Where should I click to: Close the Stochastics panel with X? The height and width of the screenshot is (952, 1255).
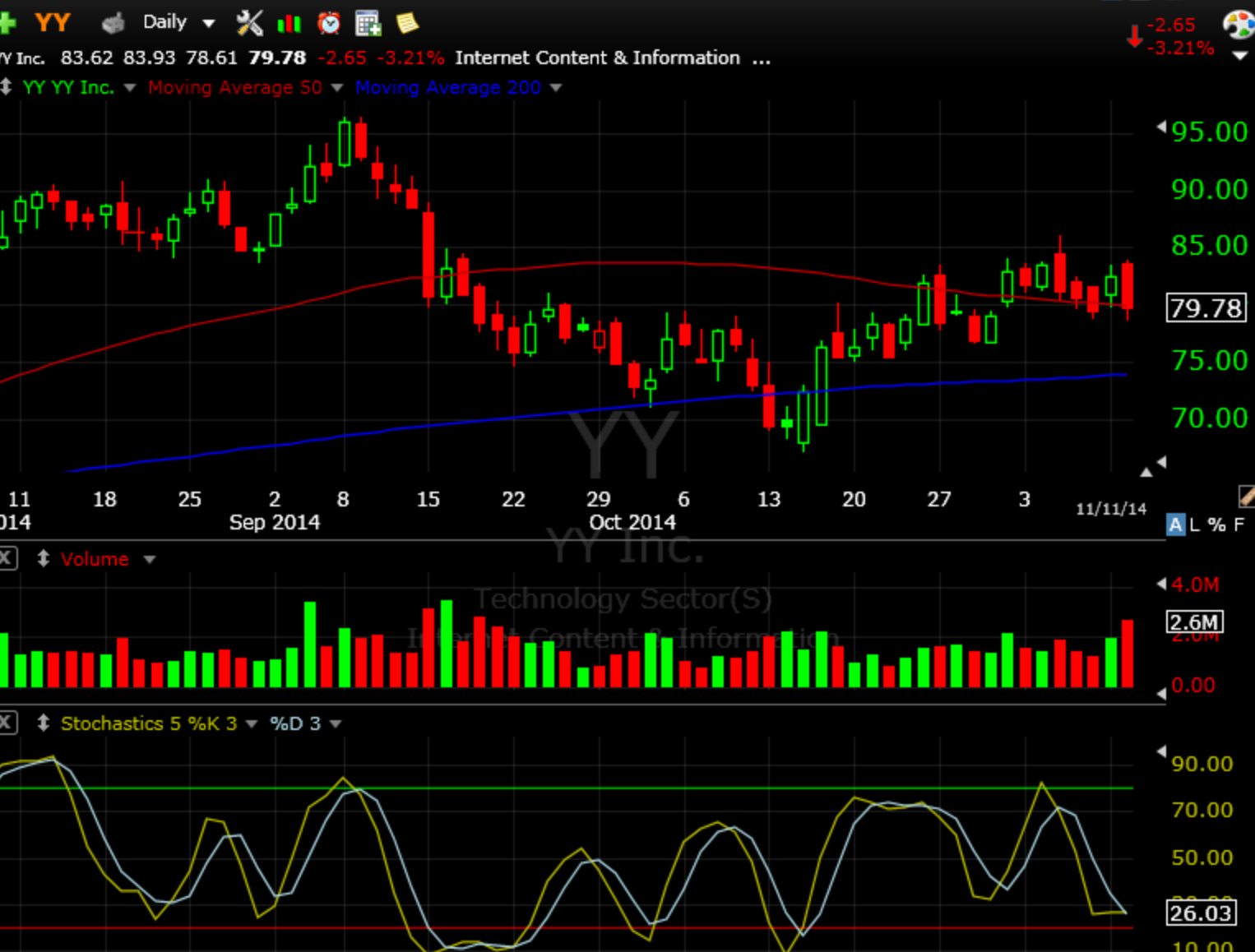point(6,723)
